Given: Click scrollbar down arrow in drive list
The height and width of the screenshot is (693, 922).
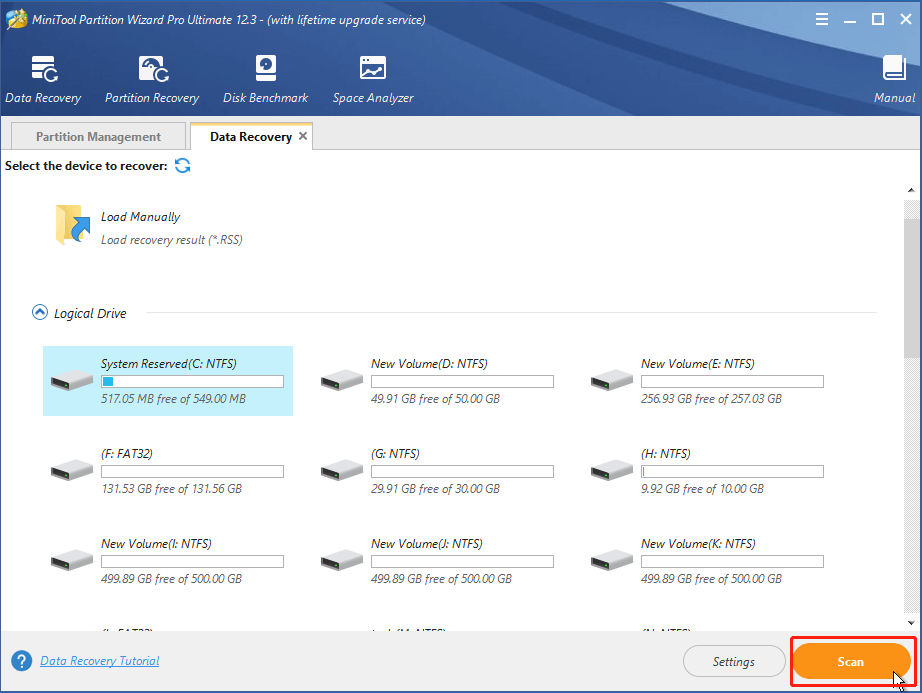Looking at the screenshot, I should pyautogui.click(x=911, y=622).
